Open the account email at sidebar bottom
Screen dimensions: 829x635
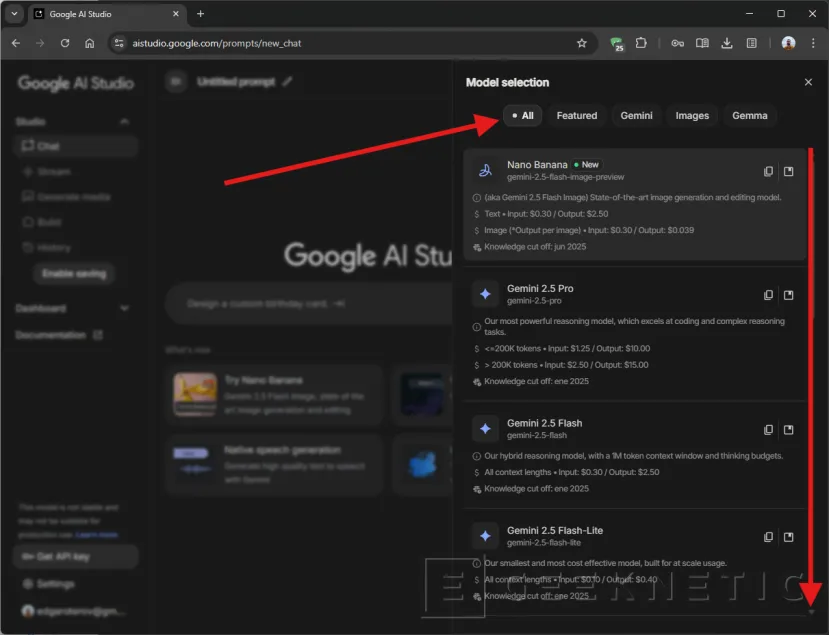(74, 611)
